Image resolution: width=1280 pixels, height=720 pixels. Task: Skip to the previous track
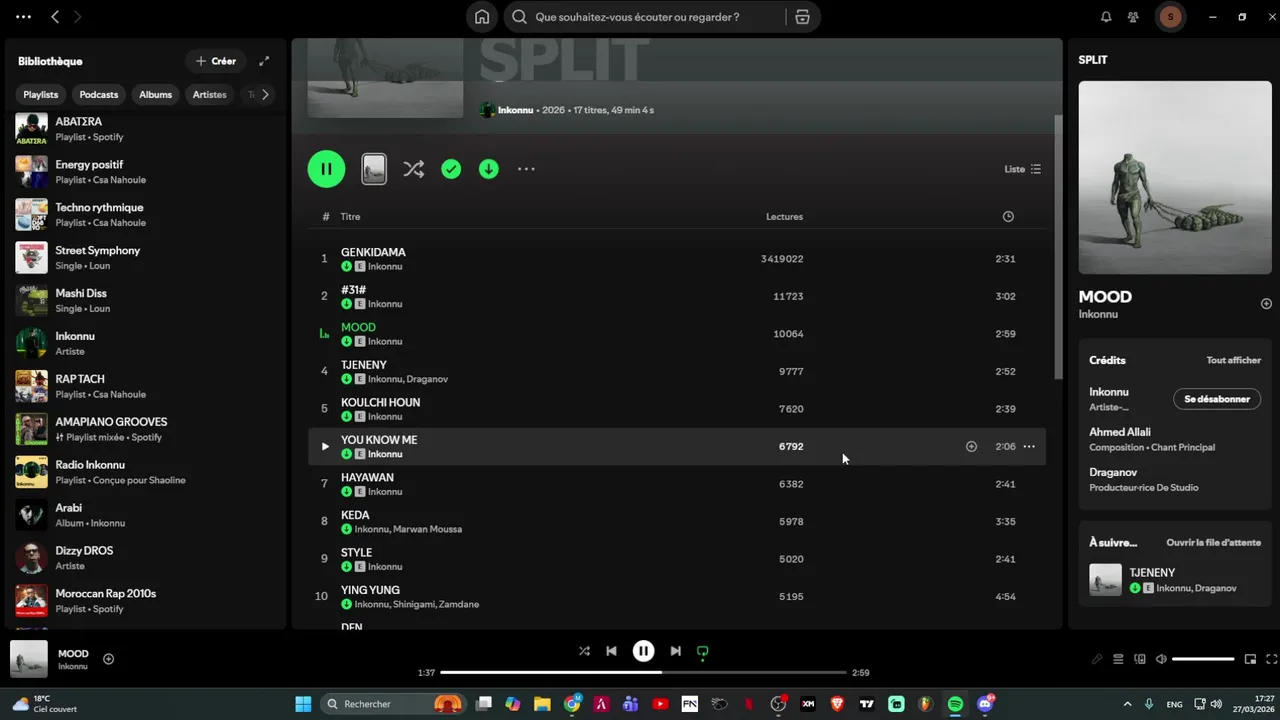(x=611, y=651)
